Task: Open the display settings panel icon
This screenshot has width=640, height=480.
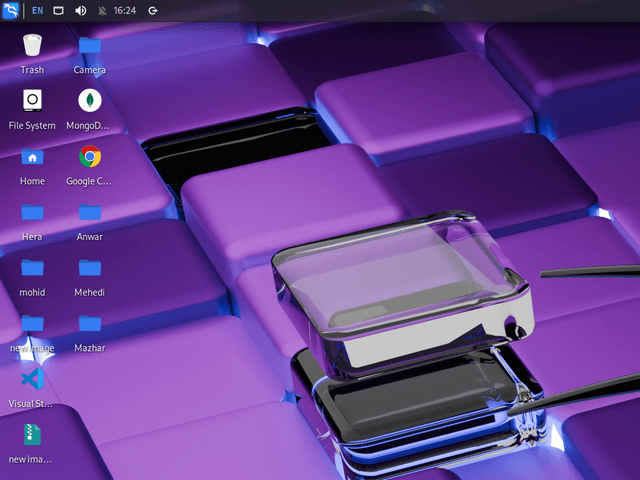Action: click(59, 10)
